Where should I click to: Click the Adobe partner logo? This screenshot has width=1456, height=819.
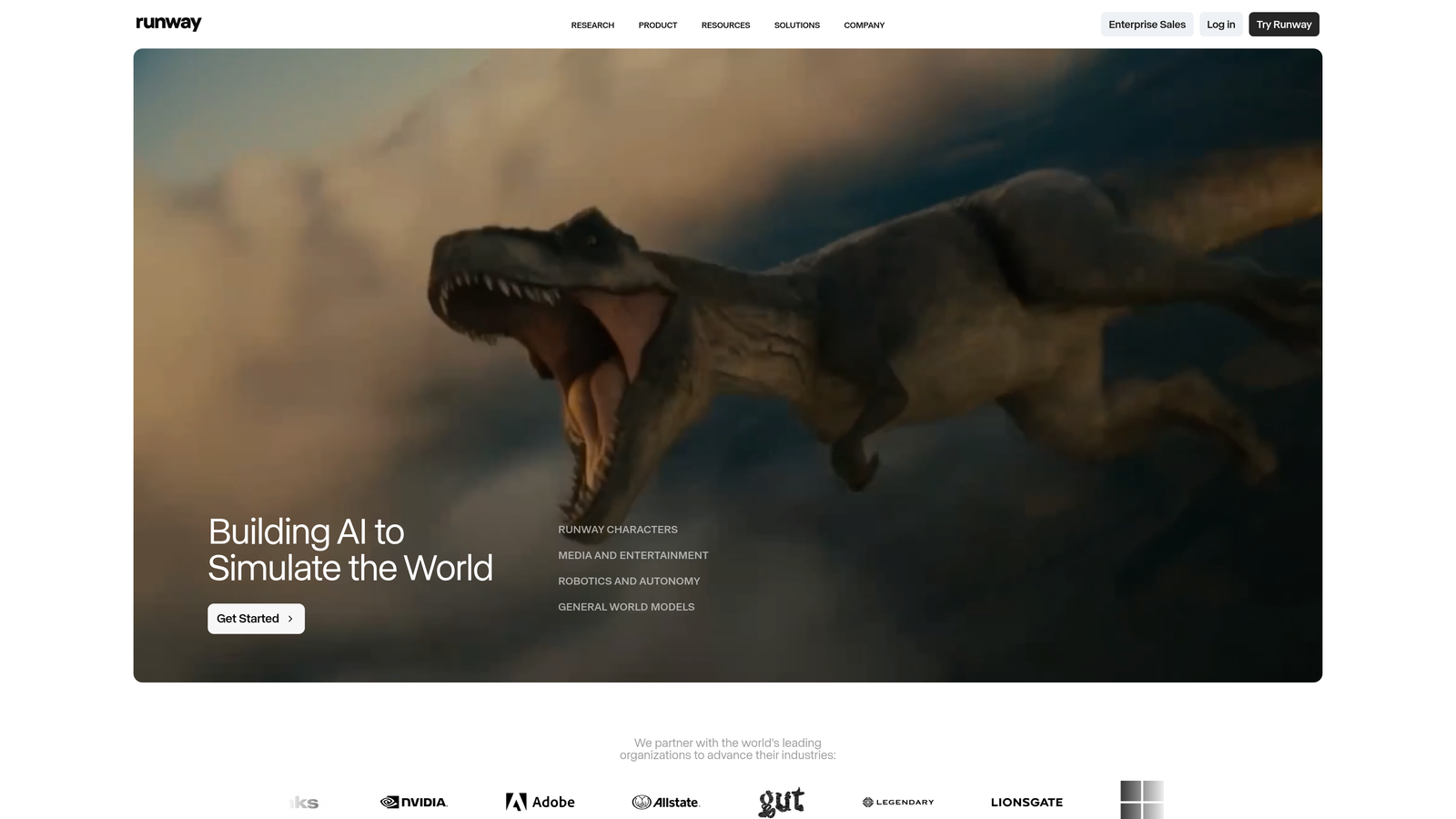[x=539, y=802]
